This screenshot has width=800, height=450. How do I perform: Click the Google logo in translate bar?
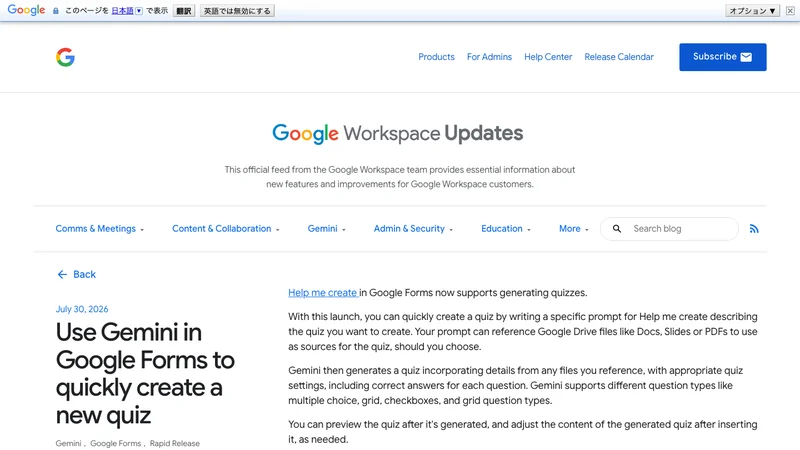(26, 10)
